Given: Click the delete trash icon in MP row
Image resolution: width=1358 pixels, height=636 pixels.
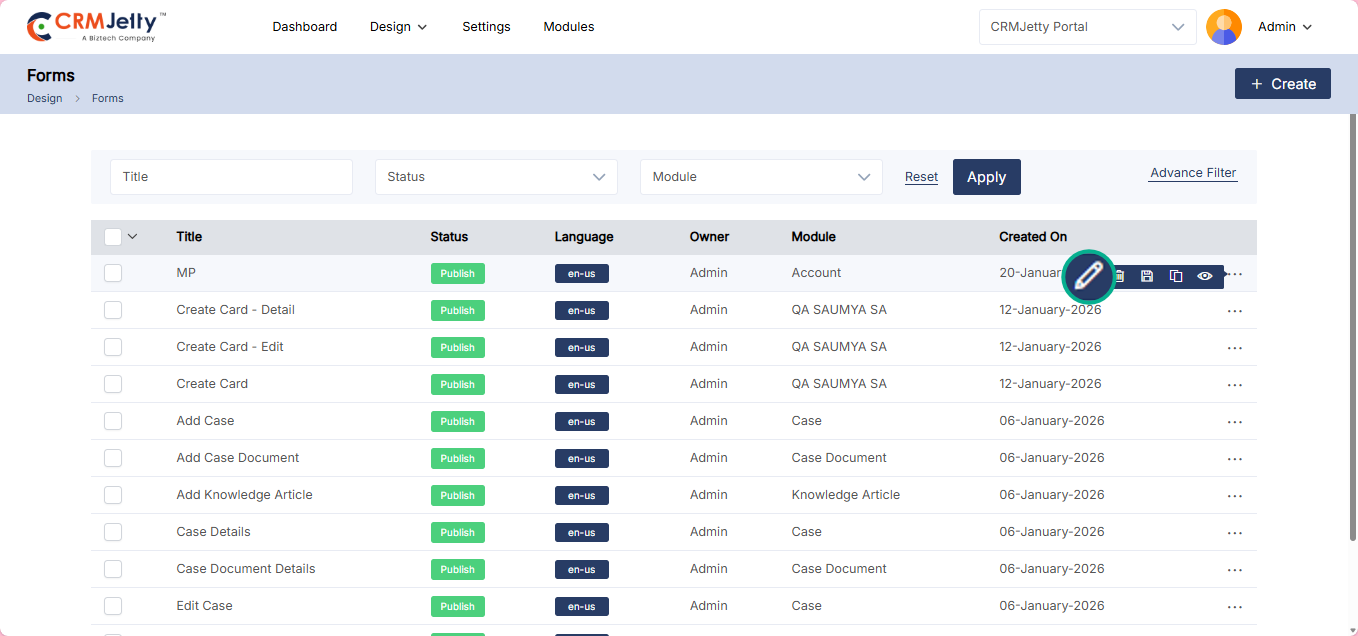Looking at the screenshot, I should pos(1120,276).
